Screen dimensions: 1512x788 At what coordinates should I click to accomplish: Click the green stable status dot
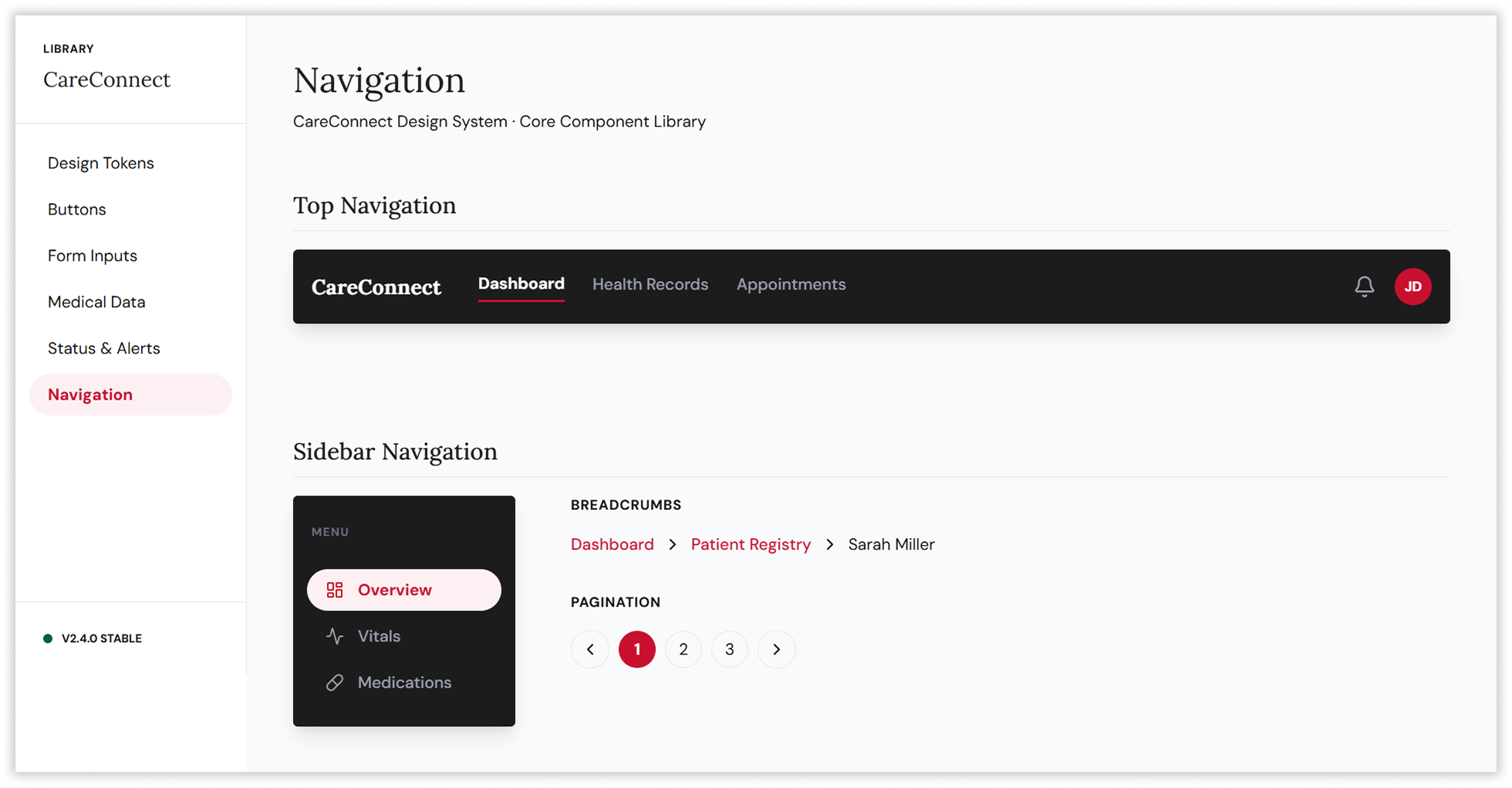(x=48, y=638)
